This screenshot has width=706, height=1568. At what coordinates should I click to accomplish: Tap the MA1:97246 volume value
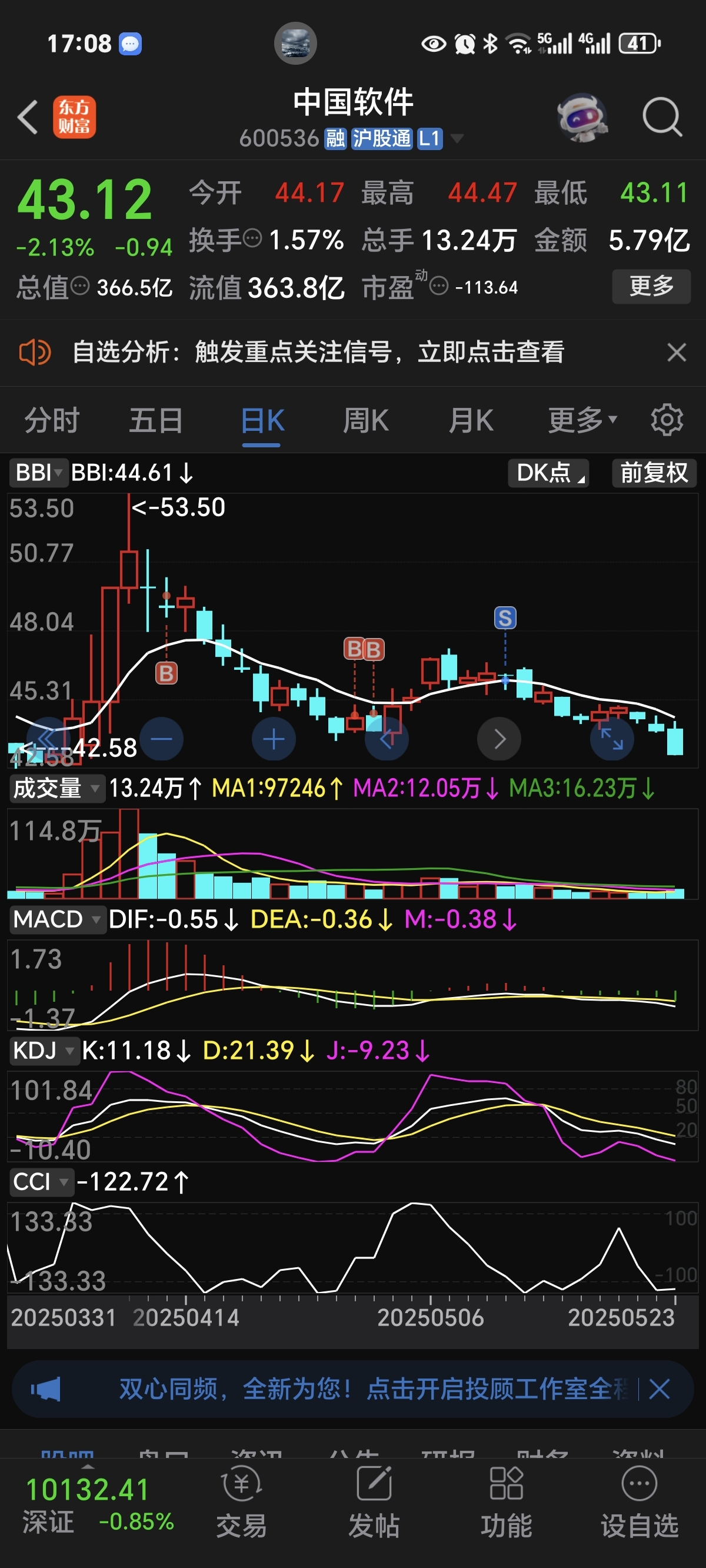277,788
